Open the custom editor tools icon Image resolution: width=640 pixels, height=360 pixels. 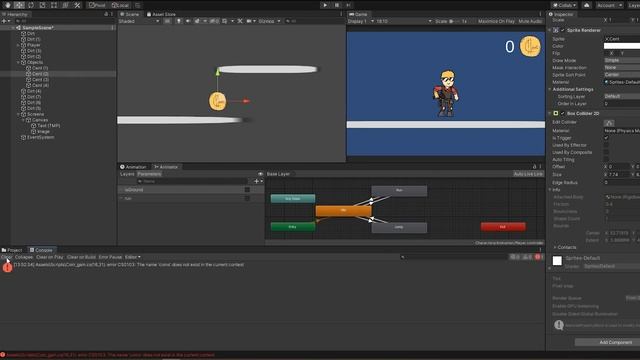click(77, 5)
